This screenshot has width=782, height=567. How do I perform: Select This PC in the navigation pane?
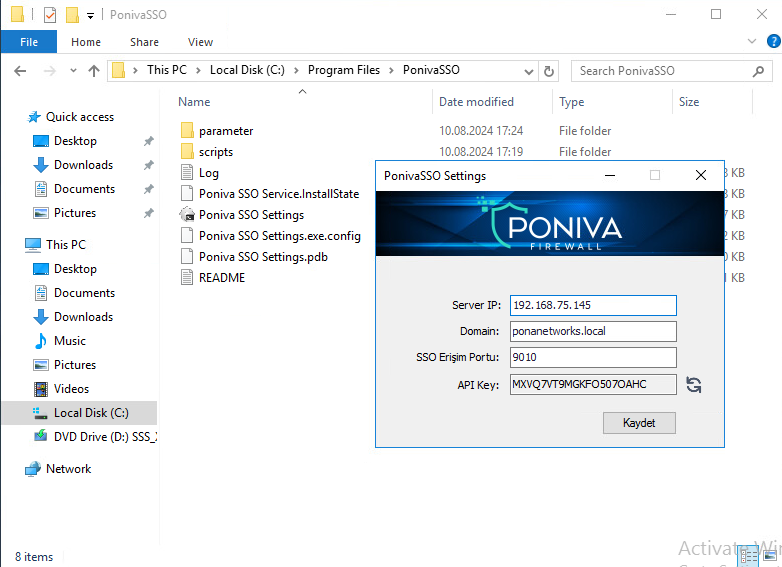point(66,244)
